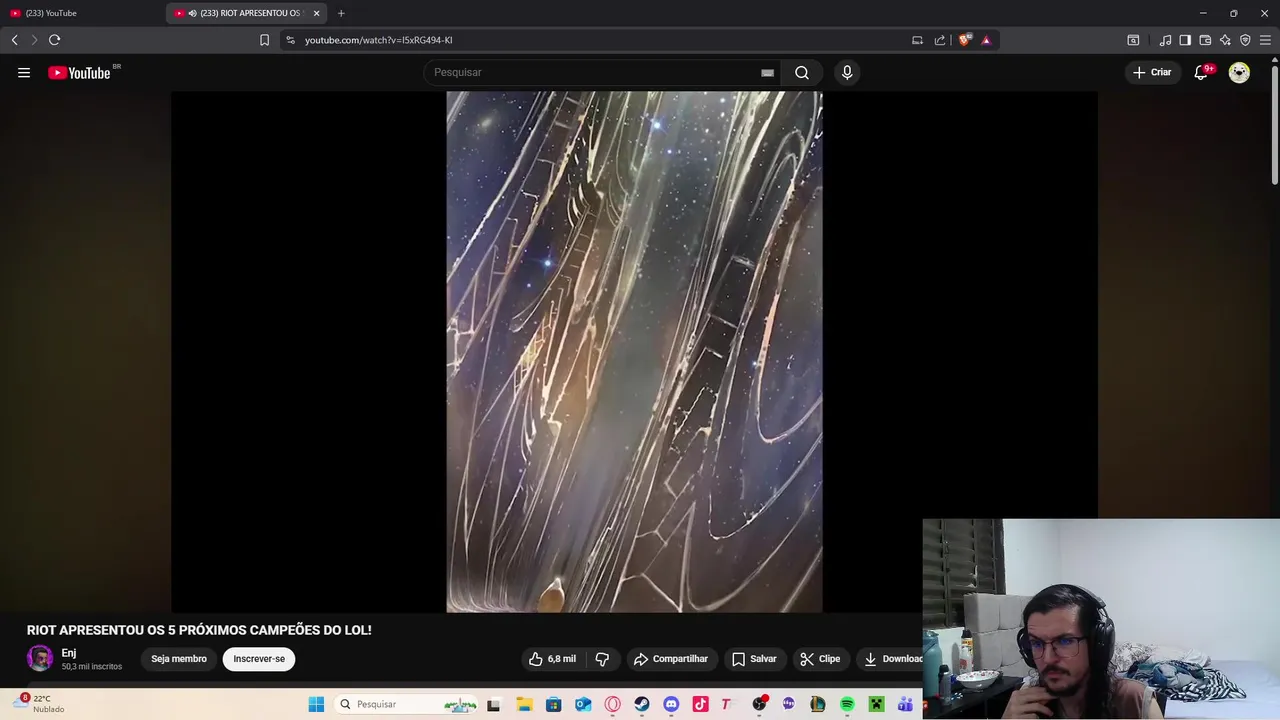Open Opera browser from the taskbar
The width and height of the screenshot is (1280, 720).
point(613,704)
